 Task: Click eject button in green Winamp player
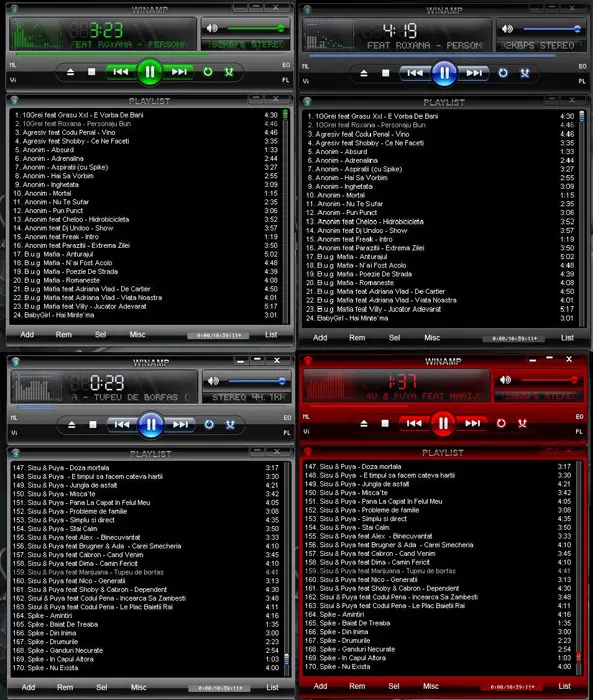pos(71,72)
